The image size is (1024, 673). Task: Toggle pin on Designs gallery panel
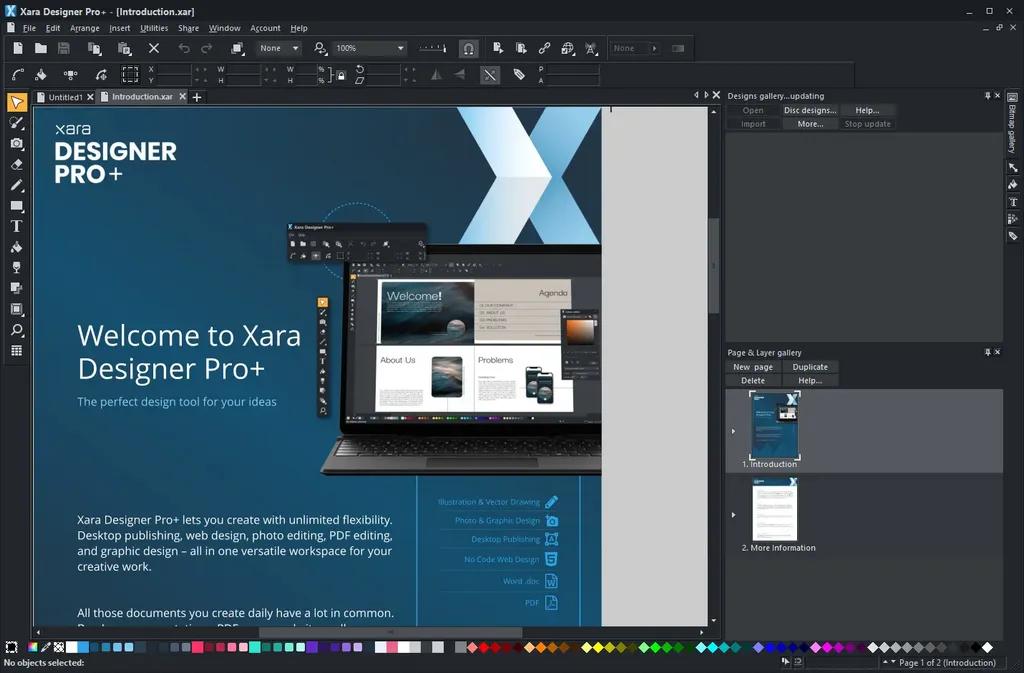coord(987,96)
